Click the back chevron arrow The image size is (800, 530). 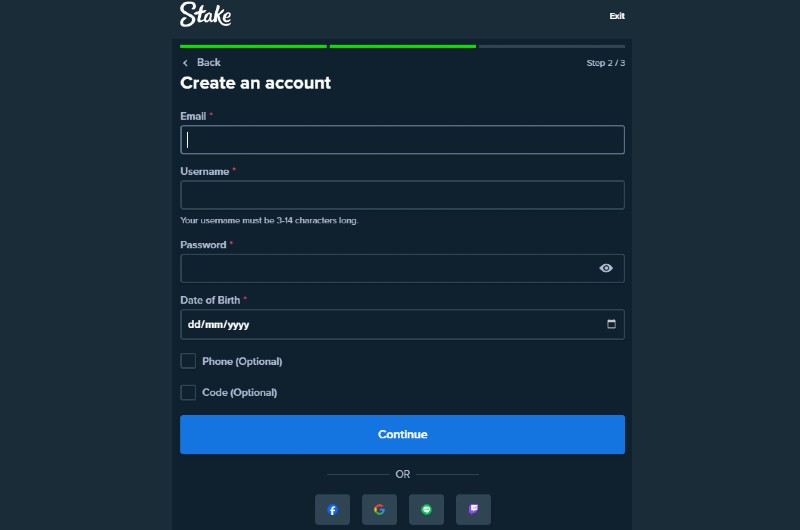point(185,63)
